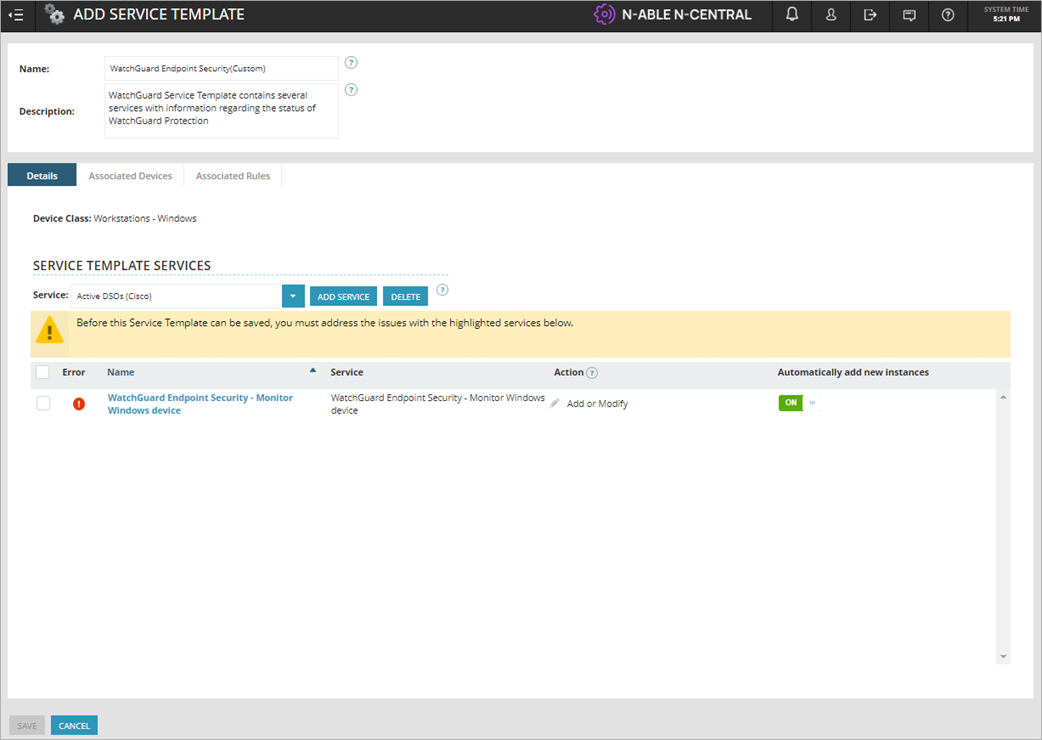The image size is (1042, 740).
Task: Switch to the Associated Devices tab
Action: click(x=130, y=175)
